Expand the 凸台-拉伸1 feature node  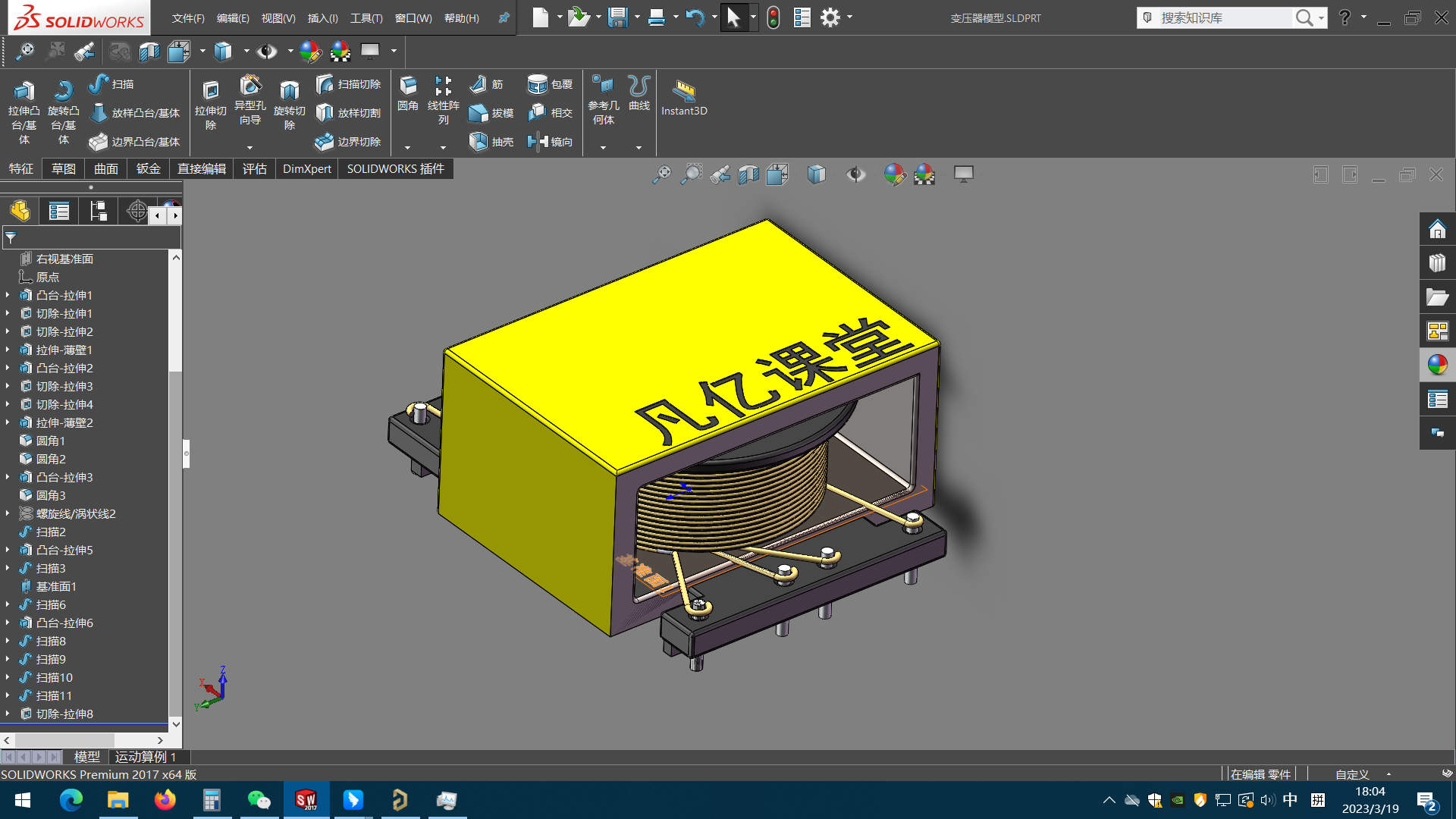[x=8, y=295]
